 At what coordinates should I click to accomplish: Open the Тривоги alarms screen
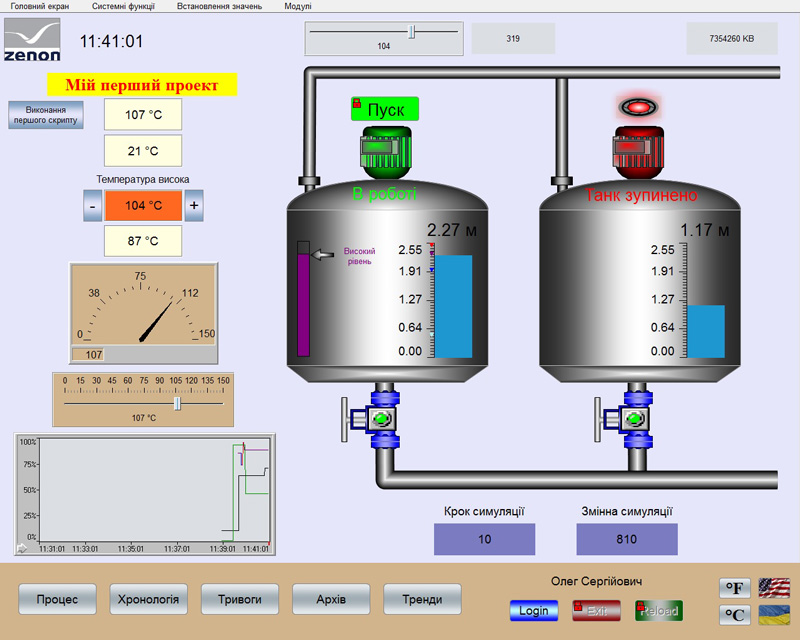(x=240, y=599)
